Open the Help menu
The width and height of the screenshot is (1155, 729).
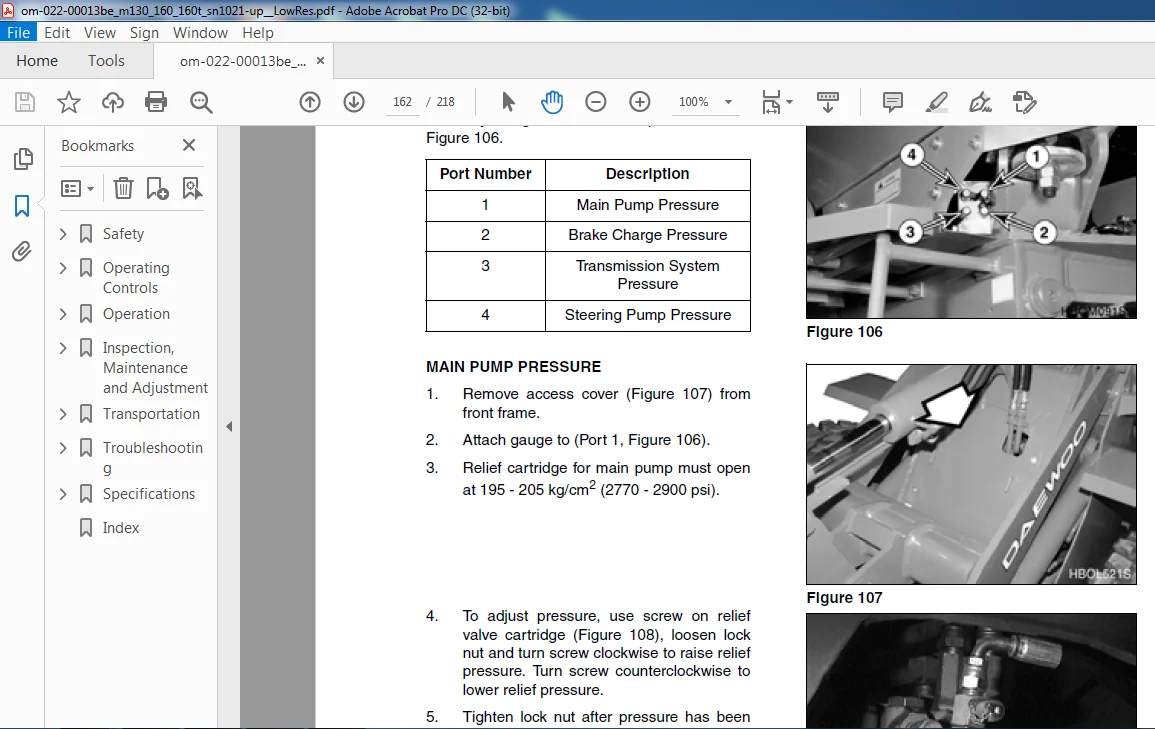[258, 32]
